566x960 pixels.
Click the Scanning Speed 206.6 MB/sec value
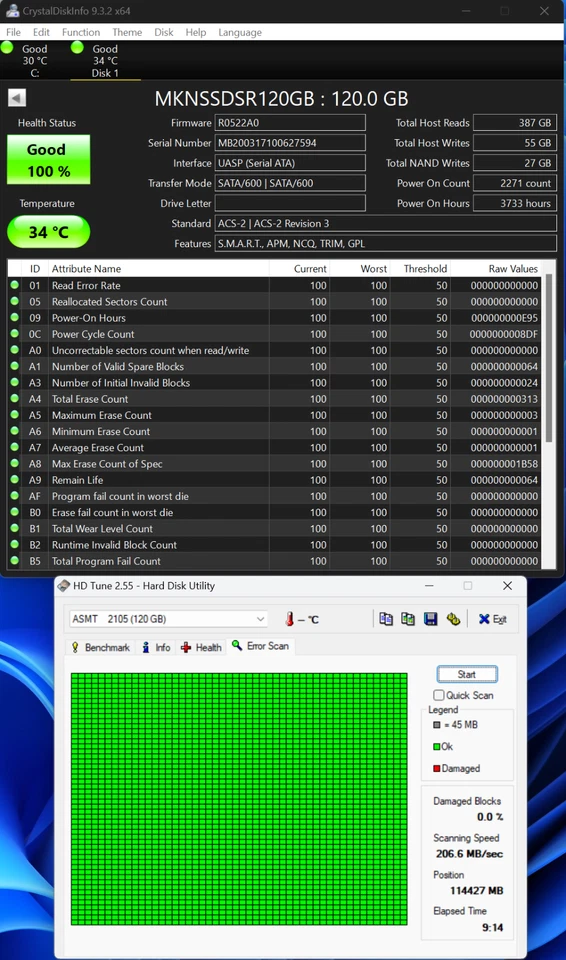(469, 853)
